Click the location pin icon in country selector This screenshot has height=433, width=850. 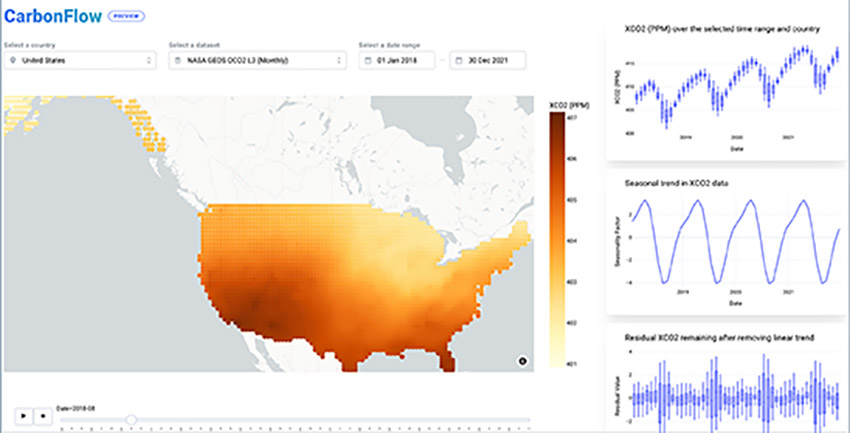(x=13, y=61)
